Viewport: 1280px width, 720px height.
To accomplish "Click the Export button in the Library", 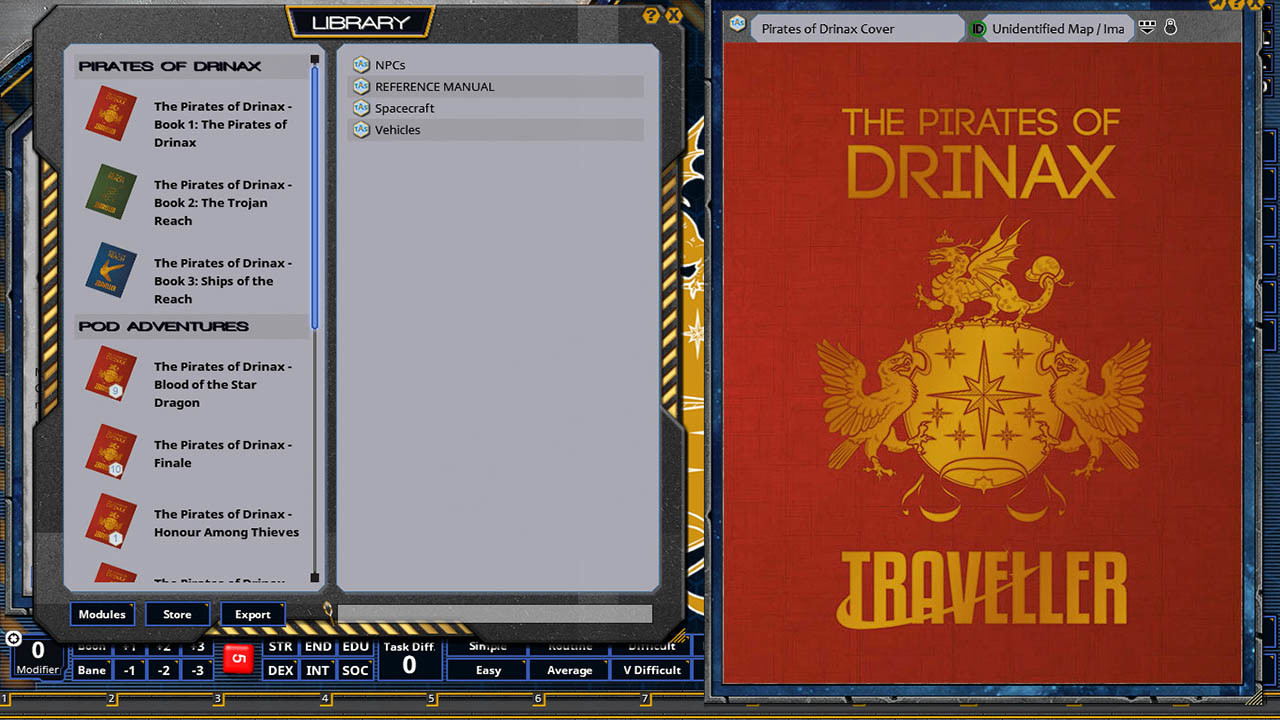I will click(252, 614).
